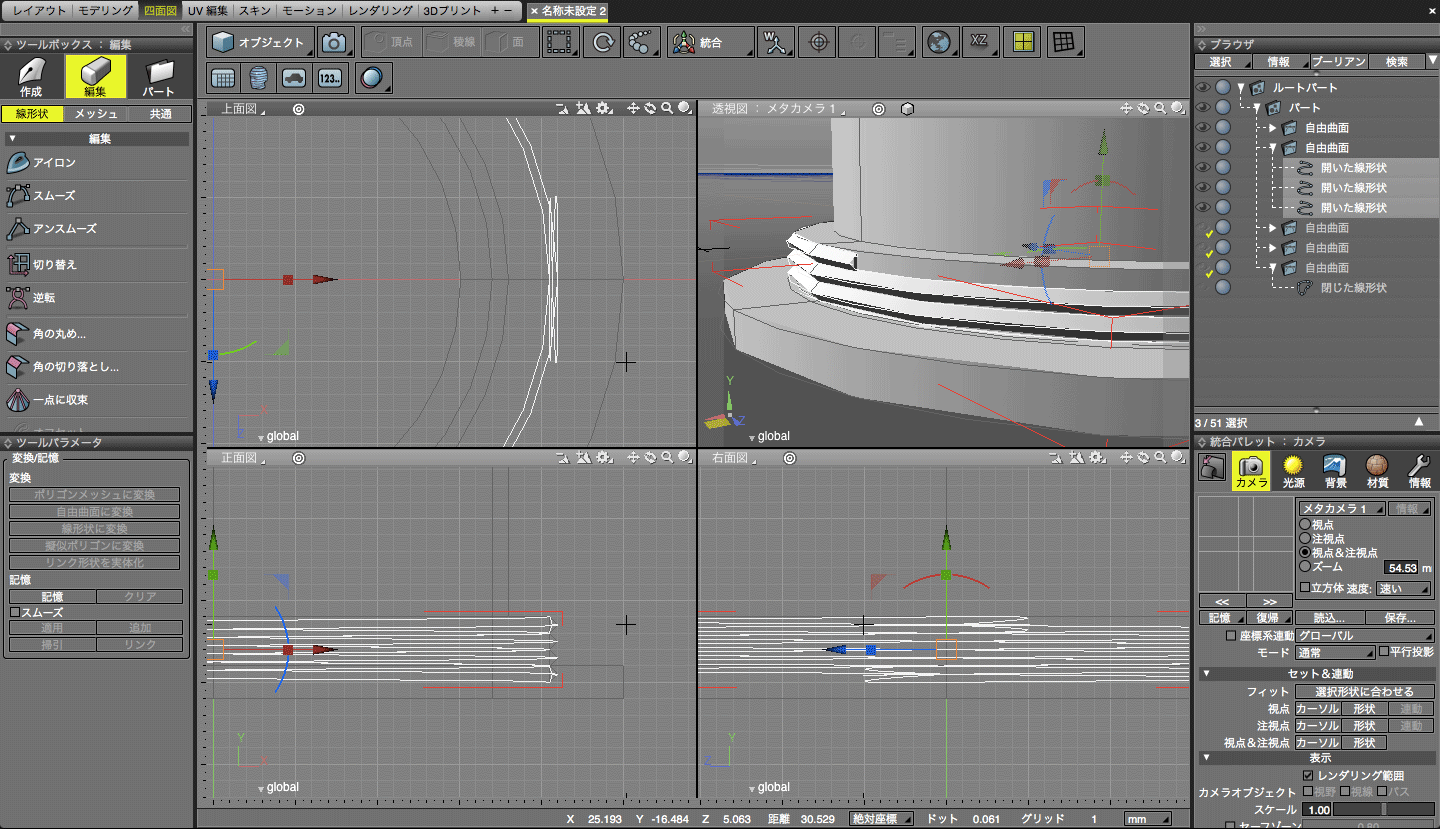Enable the 平行投影 checkbox
Screen dimensions: 1440x829
point(1384,651)
